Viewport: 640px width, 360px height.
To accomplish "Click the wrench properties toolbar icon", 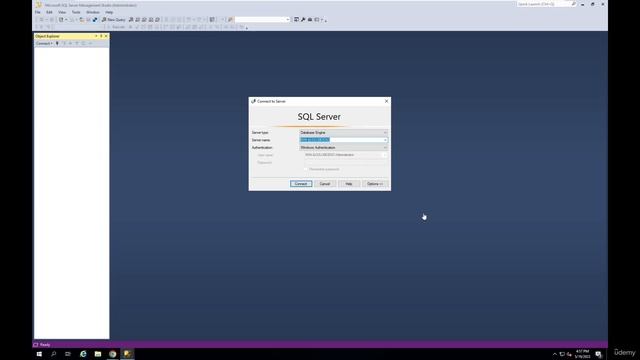I will coord(303,20).
